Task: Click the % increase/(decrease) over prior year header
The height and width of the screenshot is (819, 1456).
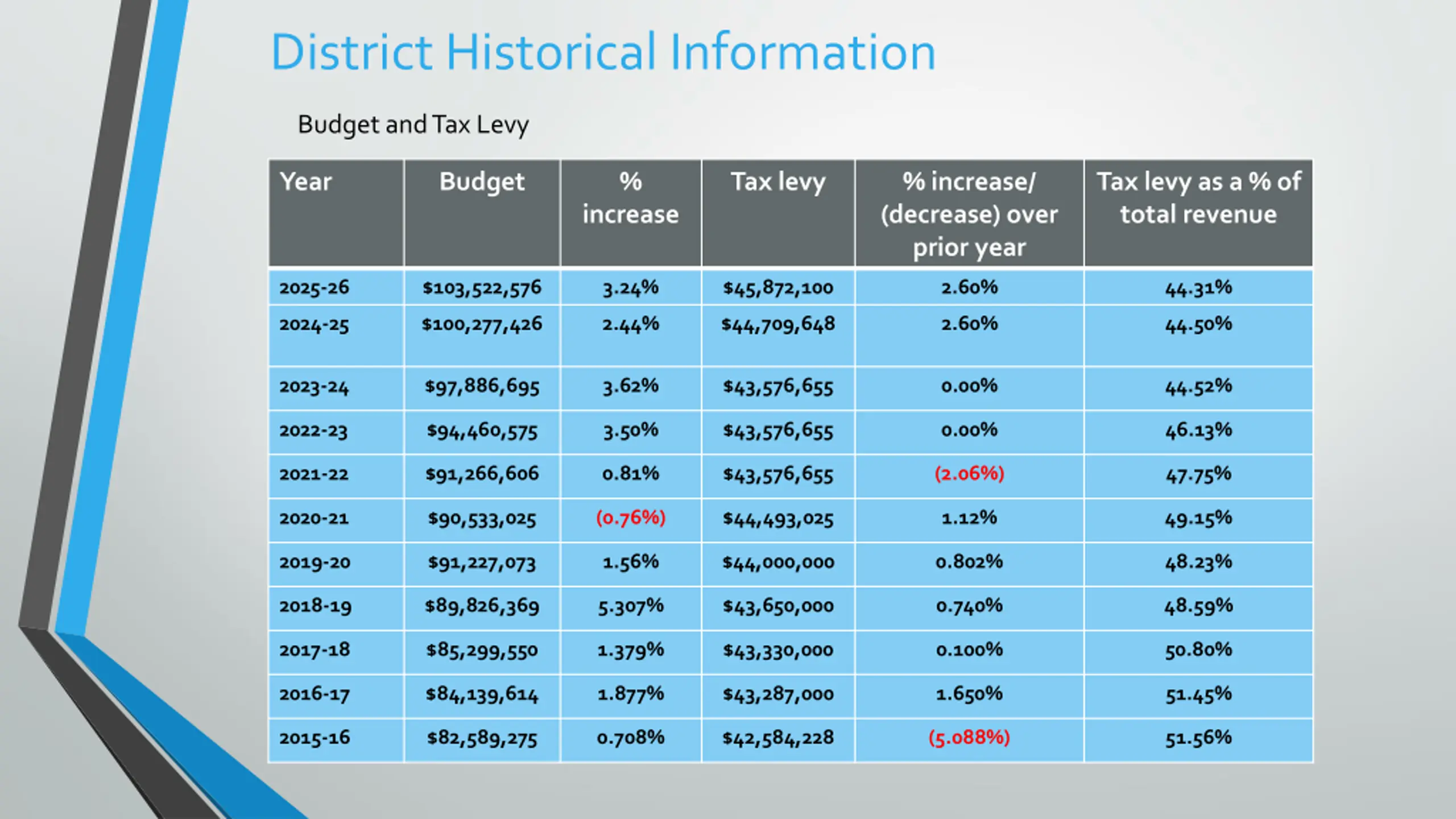Action: (969, 213)
